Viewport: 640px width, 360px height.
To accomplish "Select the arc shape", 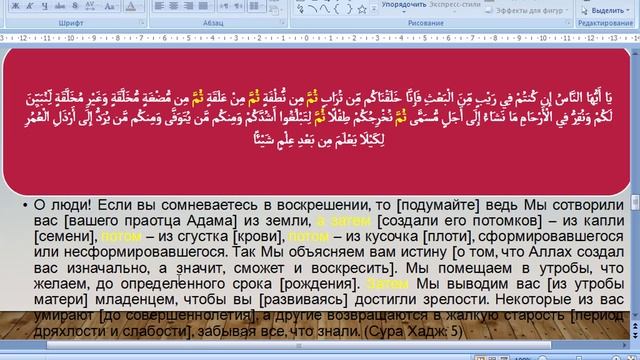I will (313, 9).
